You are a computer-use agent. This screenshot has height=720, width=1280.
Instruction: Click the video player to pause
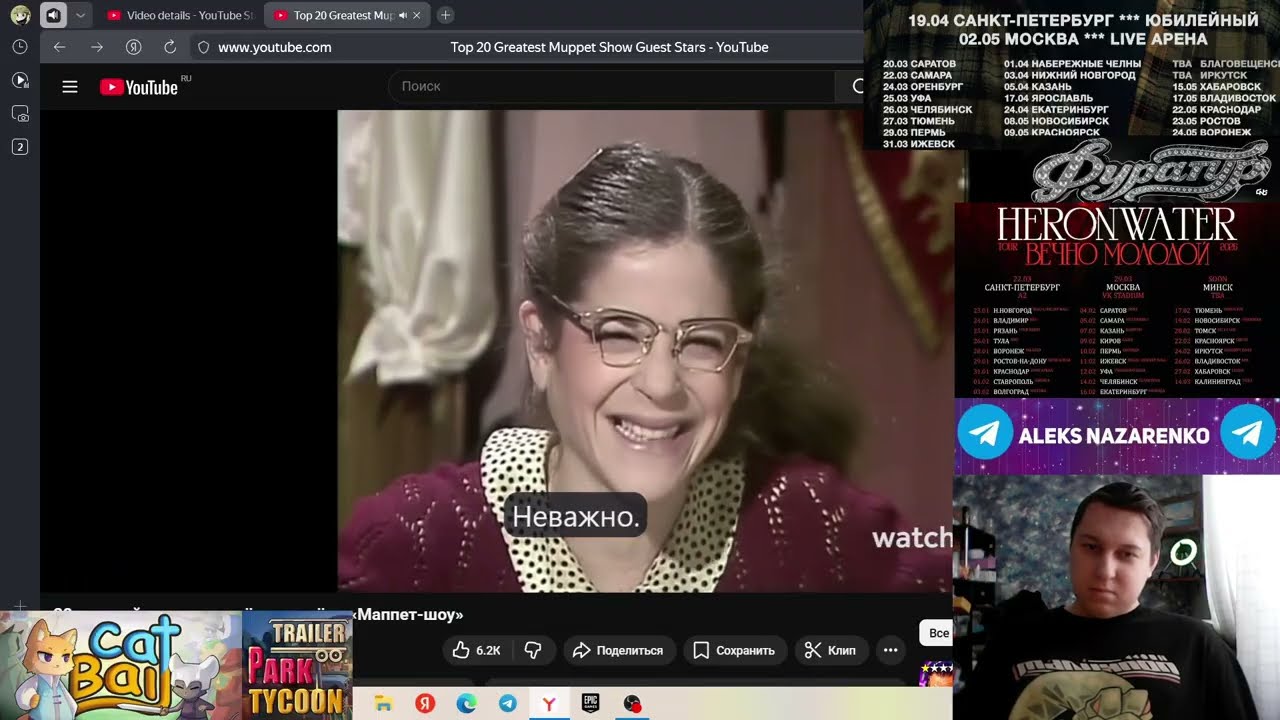645,350
